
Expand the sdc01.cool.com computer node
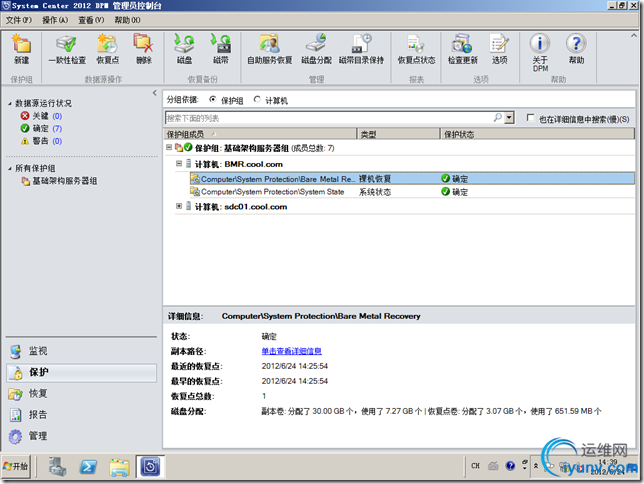(x=179, y=206)
